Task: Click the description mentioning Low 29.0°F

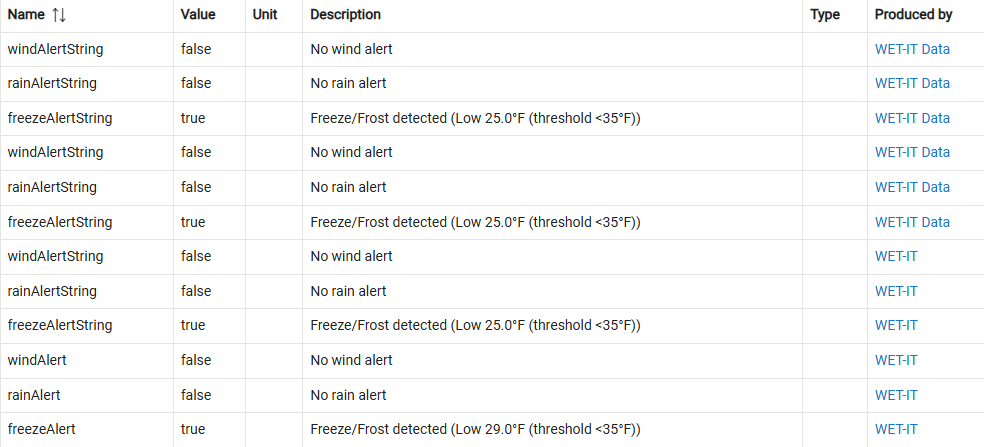Action: click(x=475, y=429)
